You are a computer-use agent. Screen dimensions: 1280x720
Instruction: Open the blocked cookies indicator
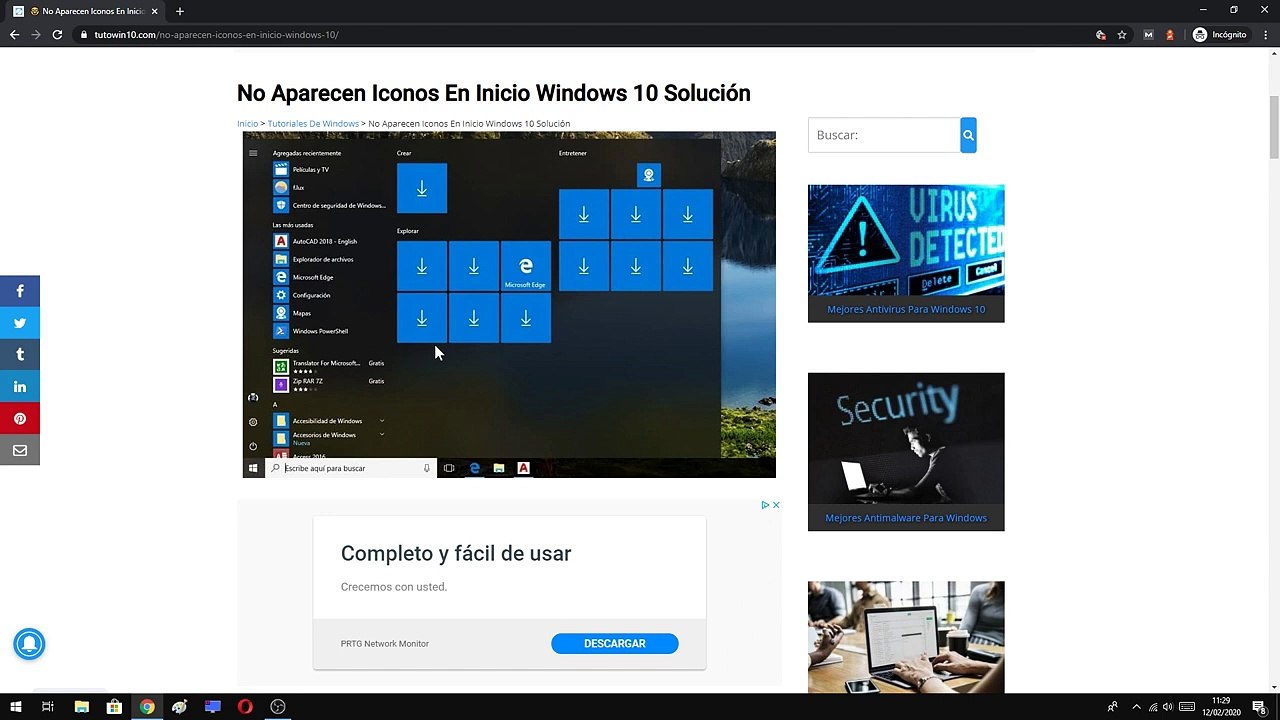(1101, 35)
